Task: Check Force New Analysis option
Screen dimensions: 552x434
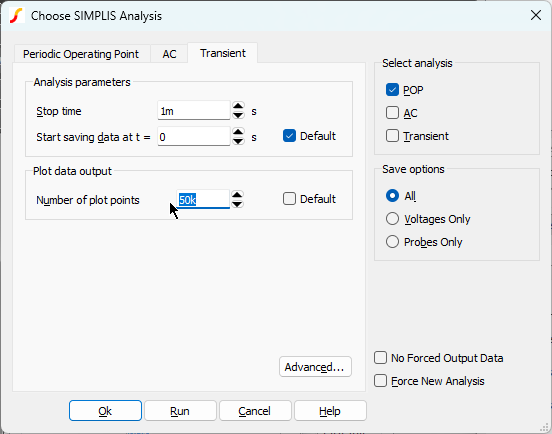Action: [381, 381]
